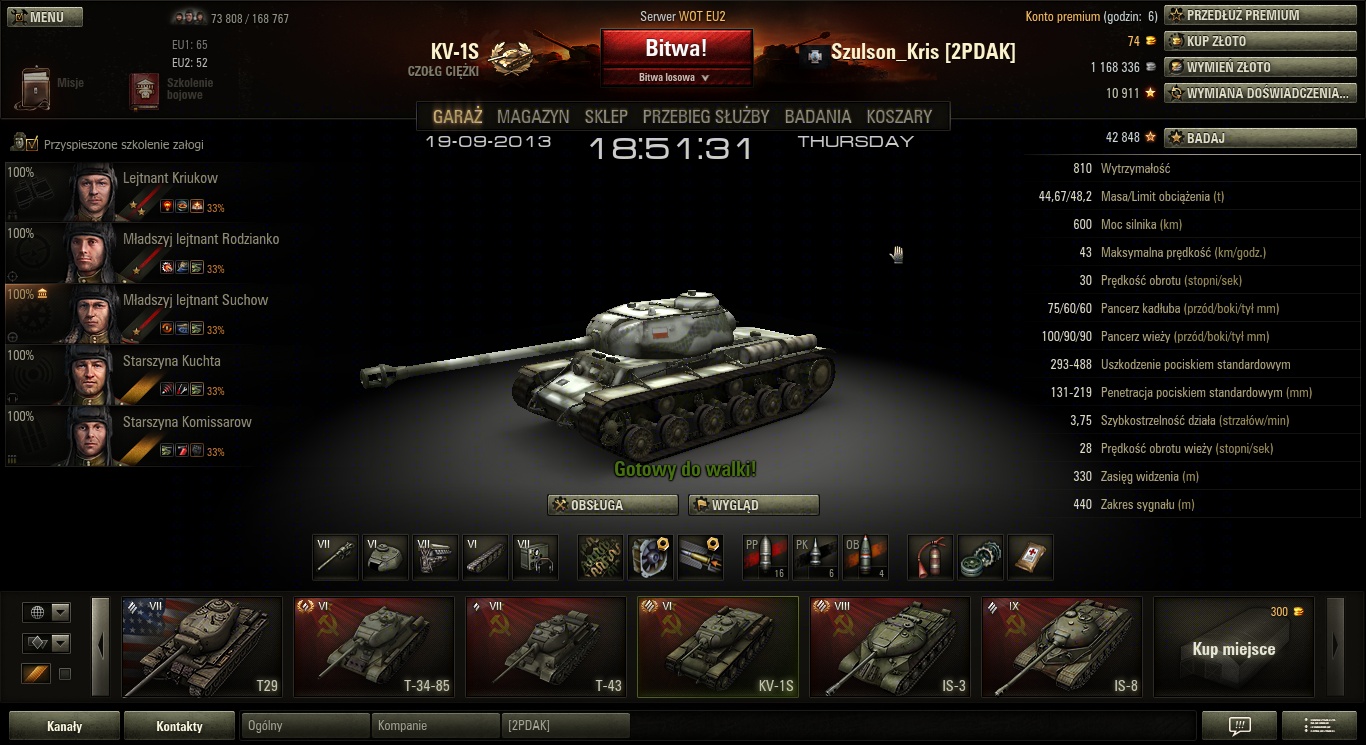Click the camouflage net equipment slot
The height and width of the screenshot is (745, 1366).
coord(601,557)
